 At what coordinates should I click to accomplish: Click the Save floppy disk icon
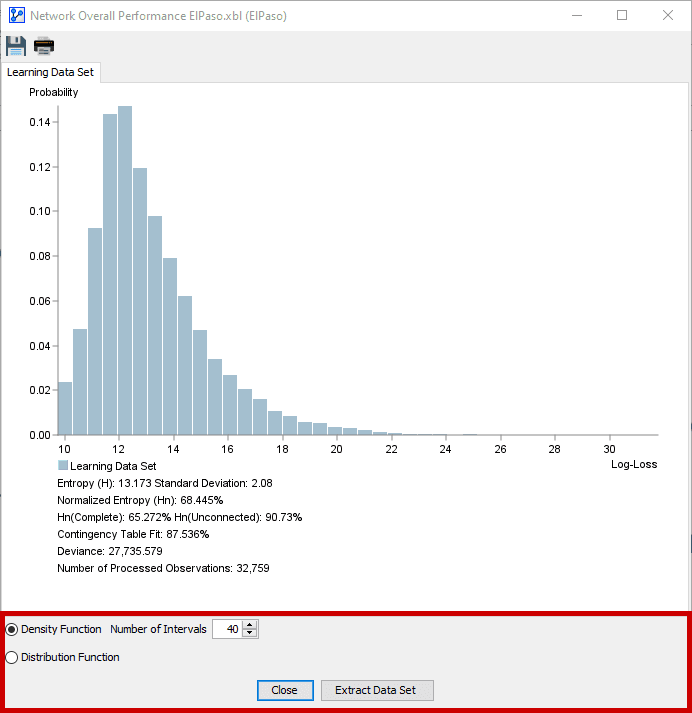pos(16,46)
